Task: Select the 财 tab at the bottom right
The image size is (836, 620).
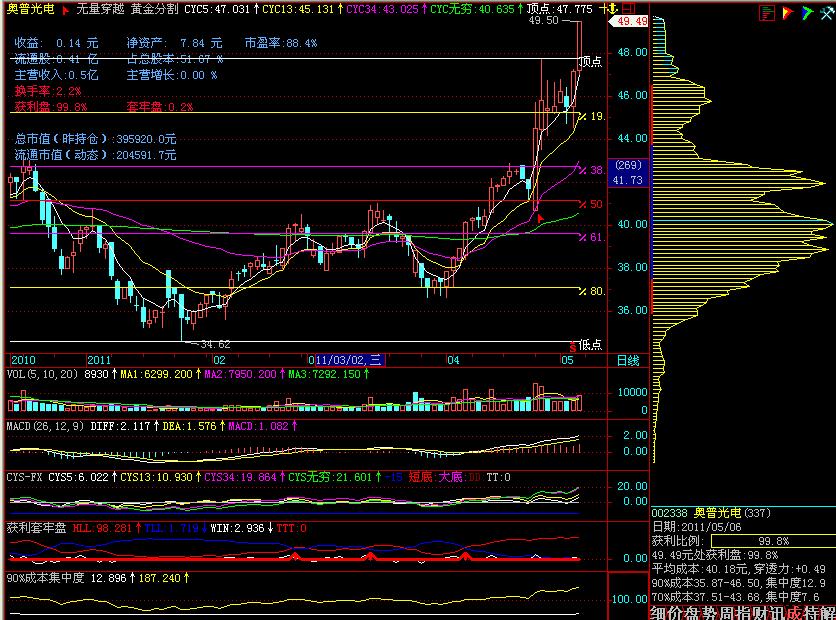Action: pyautogui.click(x=761, y=613)
